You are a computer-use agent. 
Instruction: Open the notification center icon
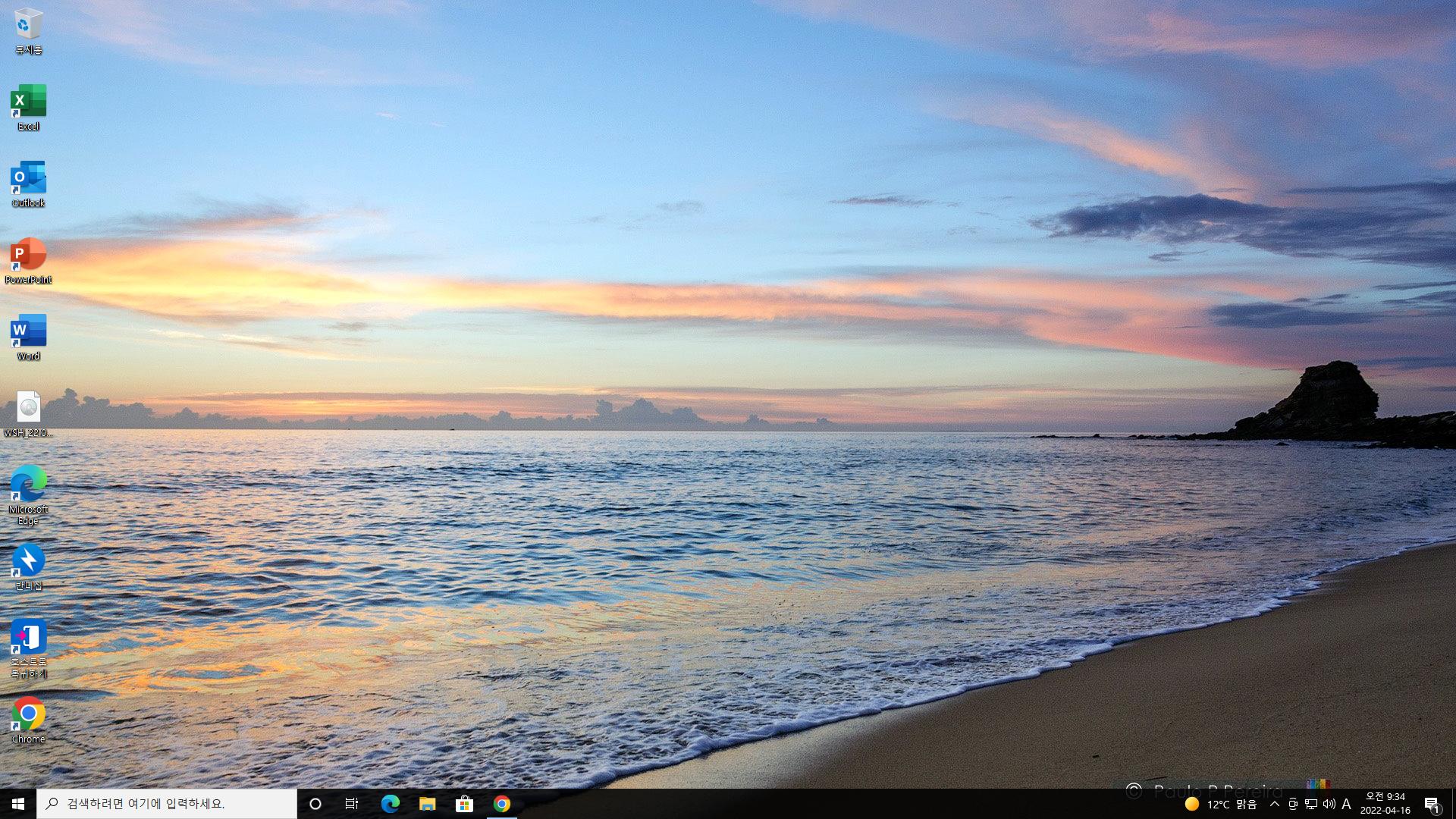point(1432,804)
